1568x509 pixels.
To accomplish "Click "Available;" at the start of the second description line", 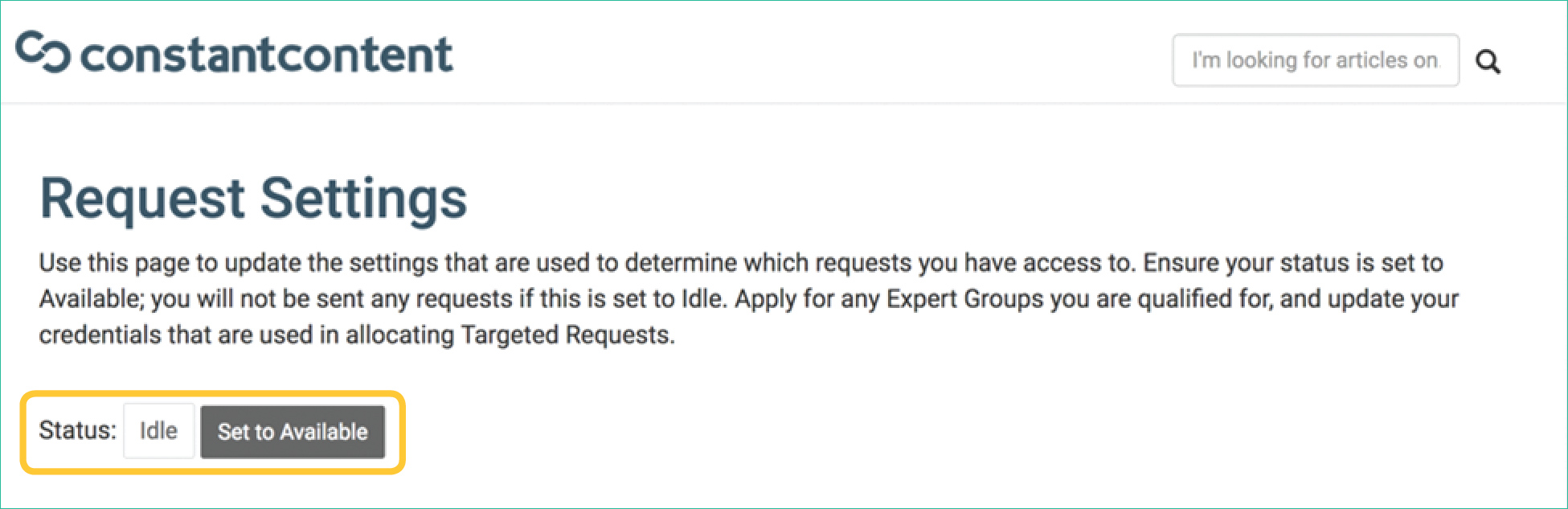I will pyautogui.click(x=91, y=299).
